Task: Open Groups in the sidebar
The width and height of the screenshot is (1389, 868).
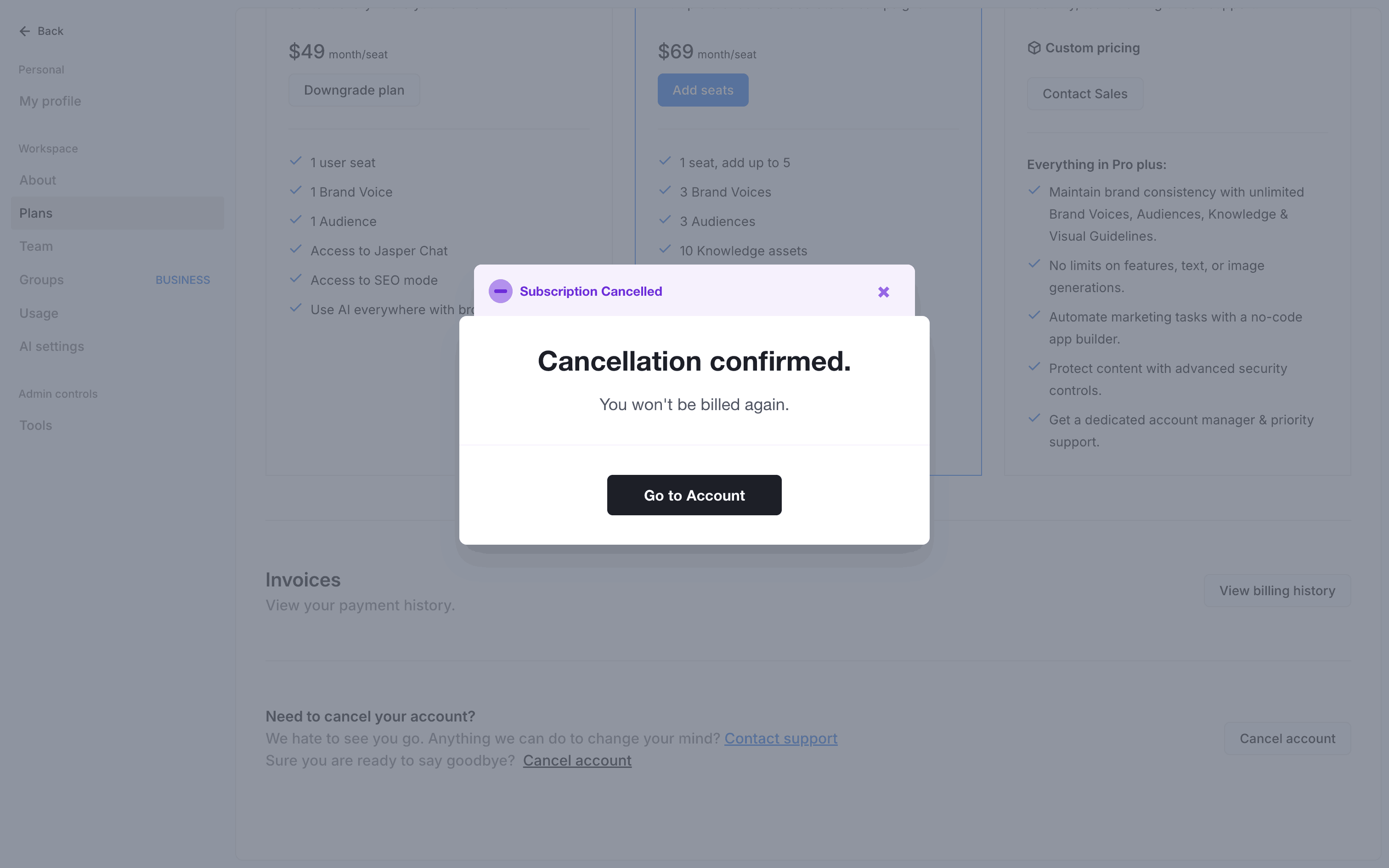Action: coord(41,280)
